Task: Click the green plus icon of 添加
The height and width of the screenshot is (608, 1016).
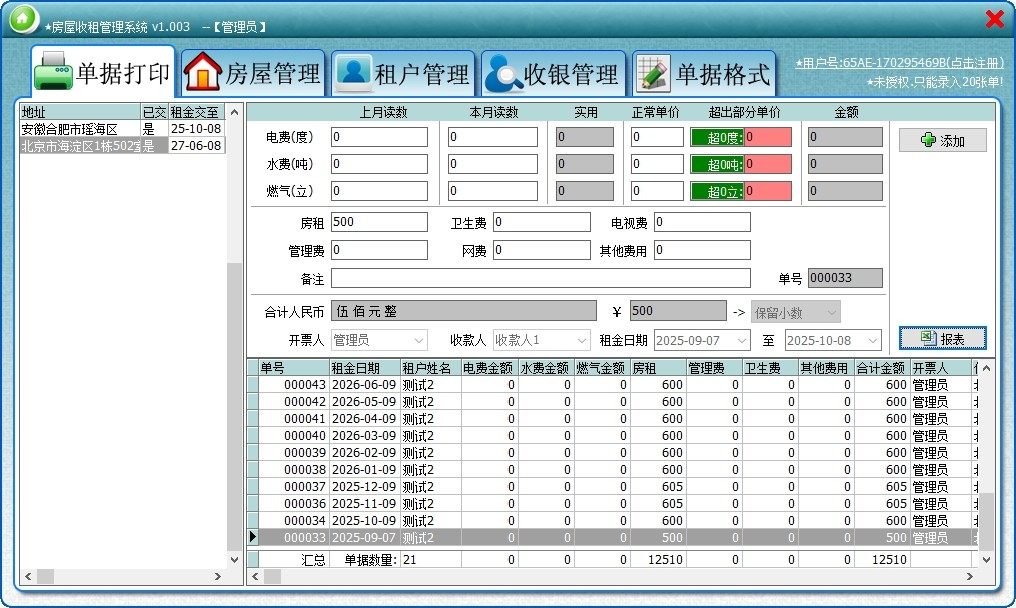Action: click(928, 140)
